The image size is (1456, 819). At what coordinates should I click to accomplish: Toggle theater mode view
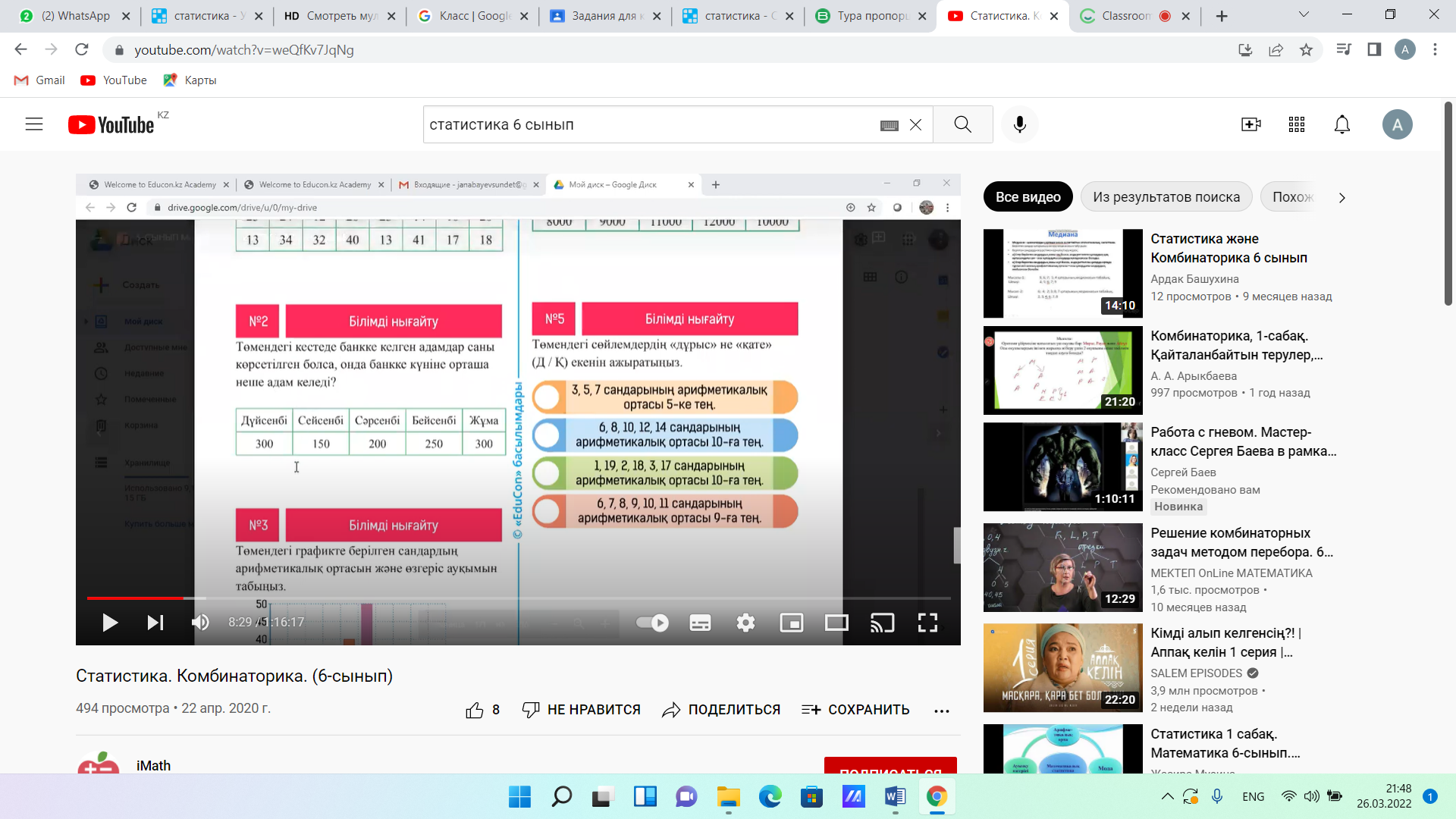(836, 623)
